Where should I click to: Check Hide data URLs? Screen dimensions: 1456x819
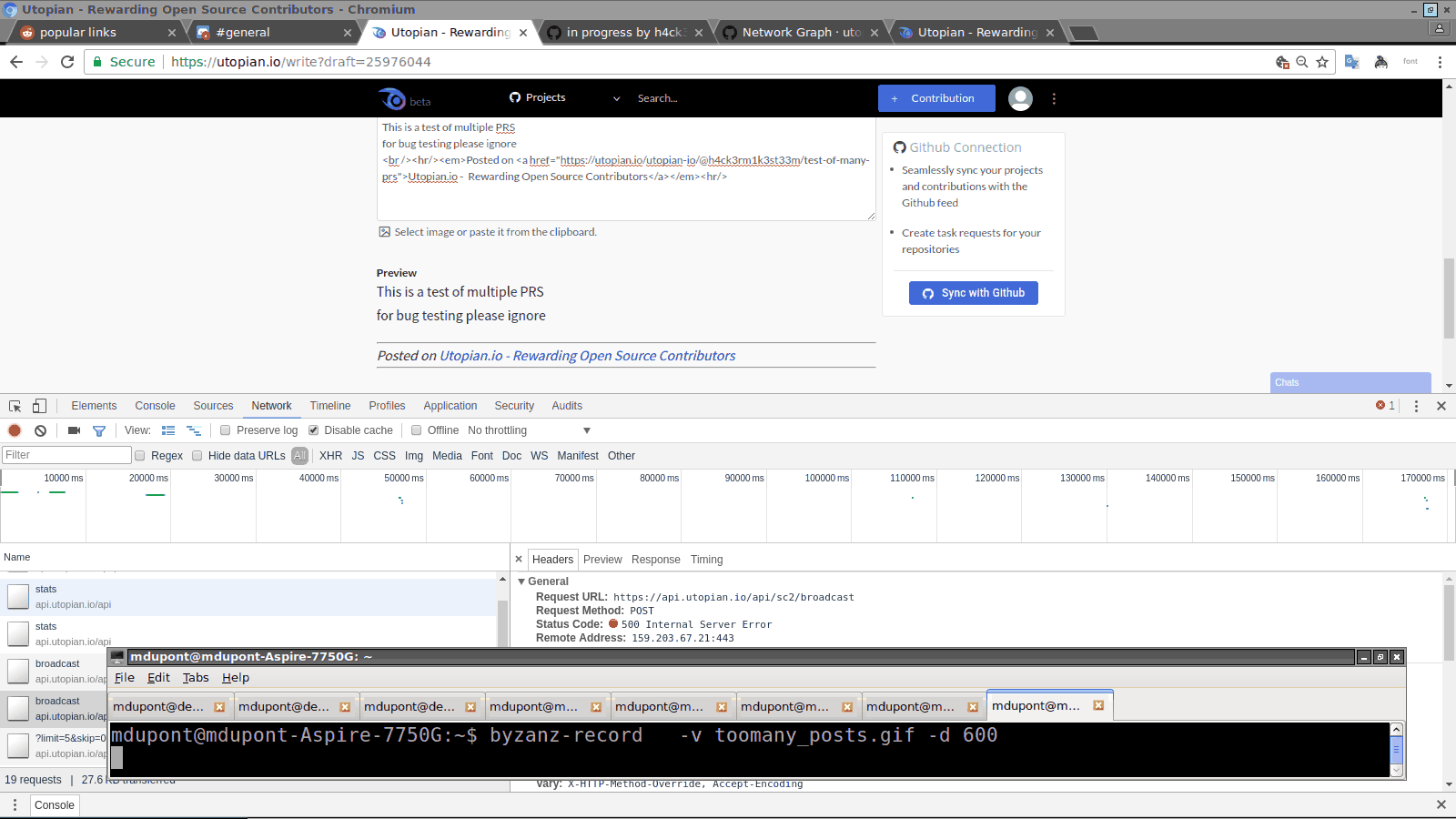point(197,456)
